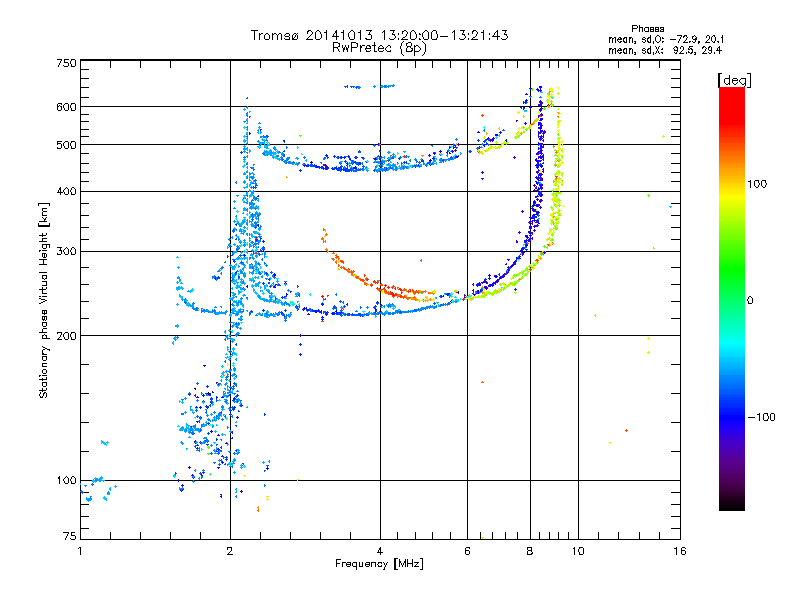Click the colorbar '100' tick label
The image size is (800, 600).
pos(757,184)
